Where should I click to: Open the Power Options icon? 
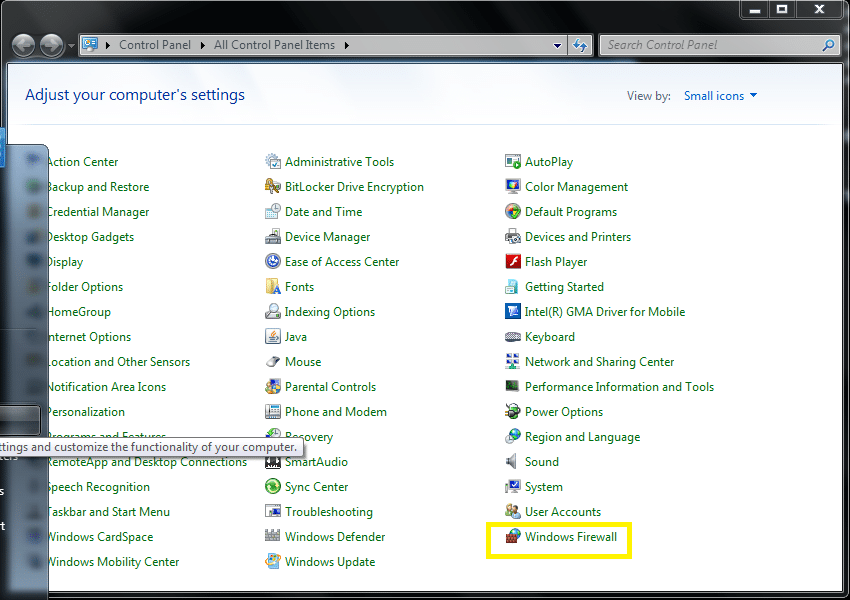point(513,411)
